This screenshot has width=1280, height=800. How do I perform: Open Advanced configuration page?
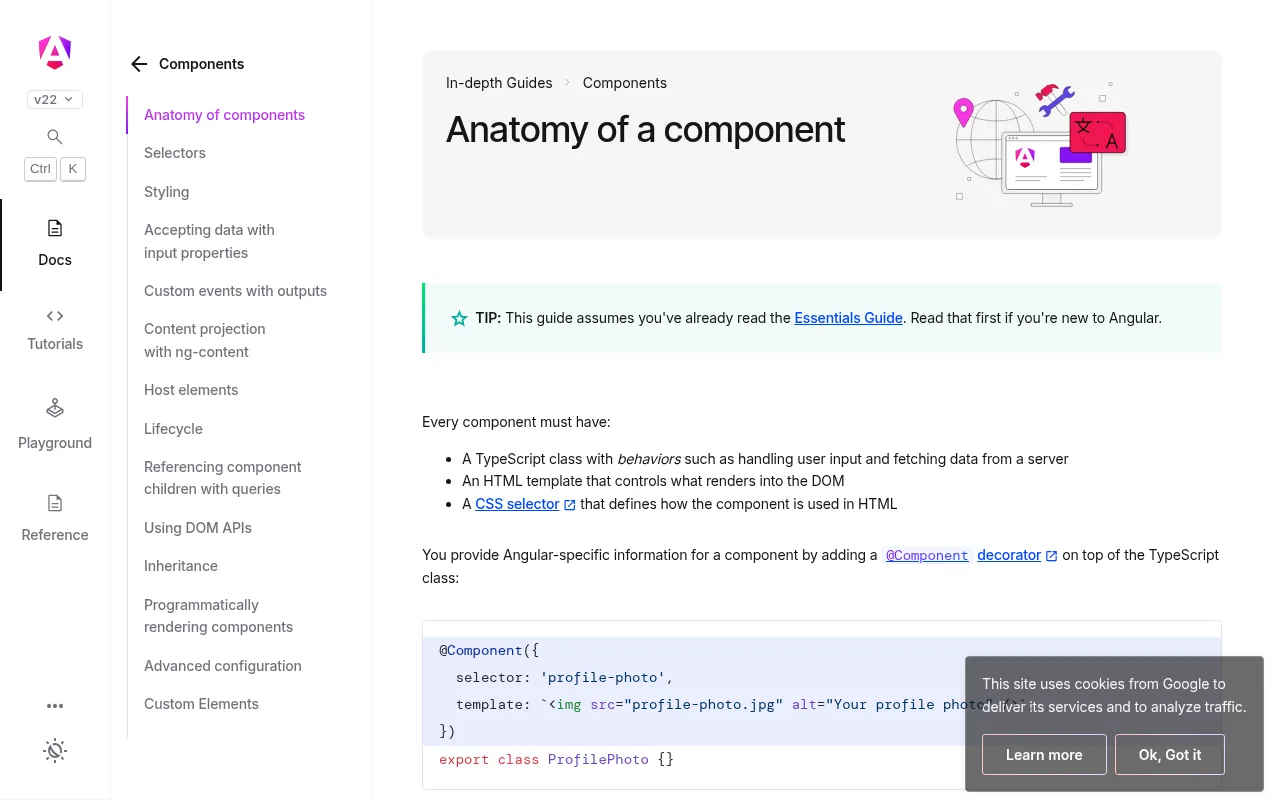pos(223,666)
